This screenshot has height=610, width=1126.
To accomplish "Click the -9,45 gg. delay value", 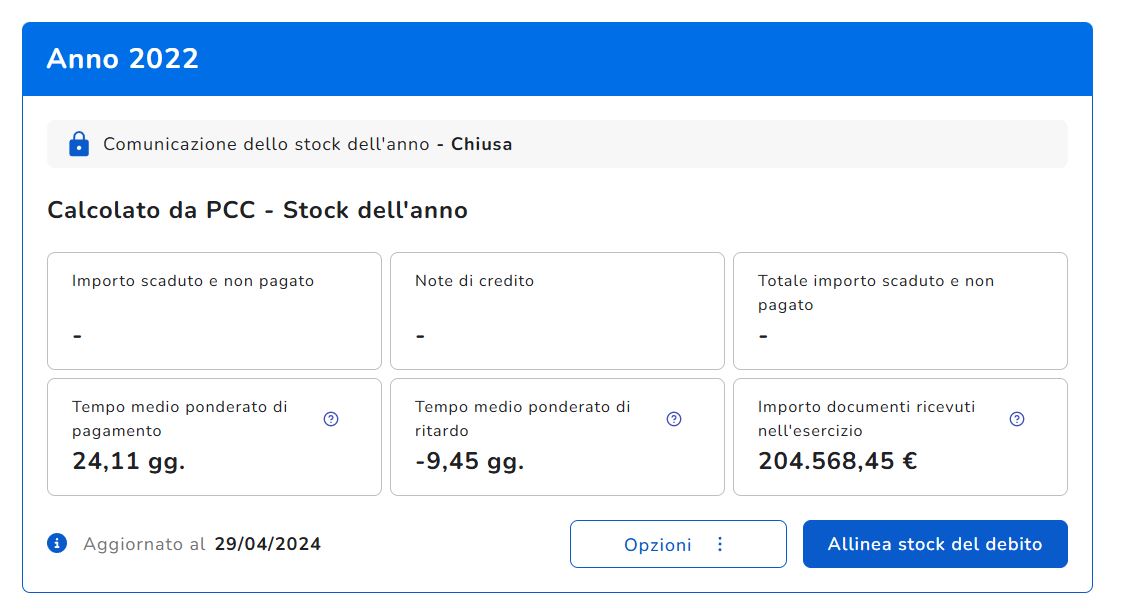I will pyautogui.click(x=469, y=461).
